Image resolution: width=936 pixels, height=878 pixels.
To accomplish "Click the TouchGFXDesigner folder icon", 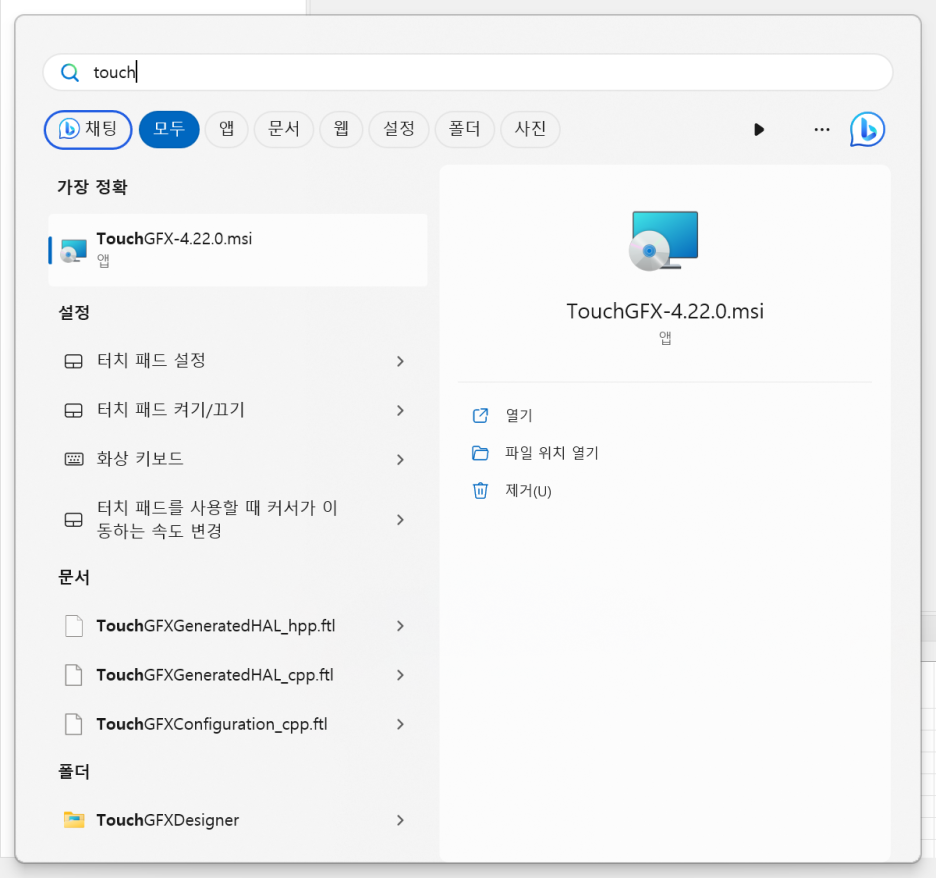I will 74,820.
